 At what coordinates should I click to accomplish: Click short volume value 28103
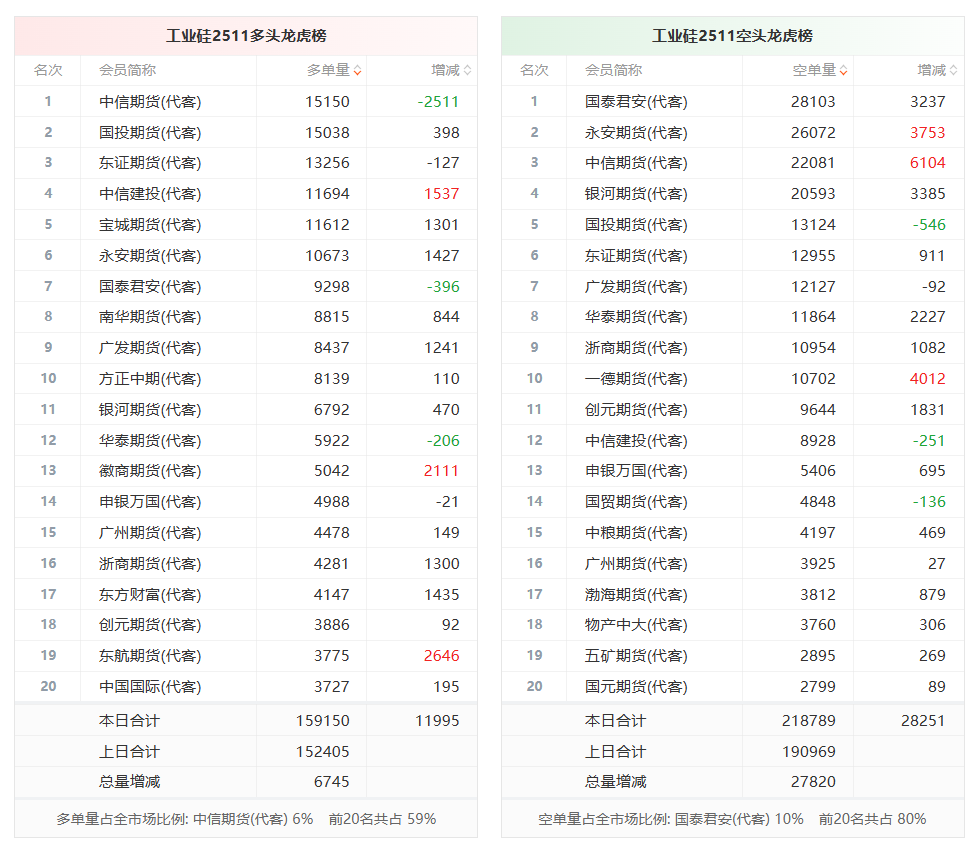tap(813, 102)
